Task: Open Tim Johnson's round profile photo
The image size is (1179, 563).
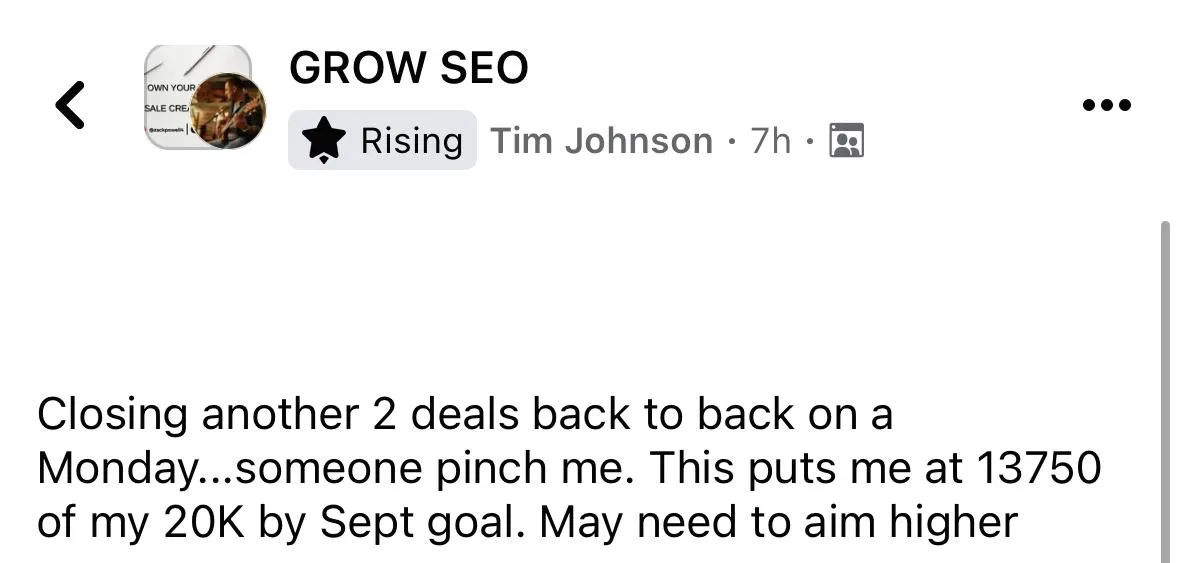Action: pos(228,111)
